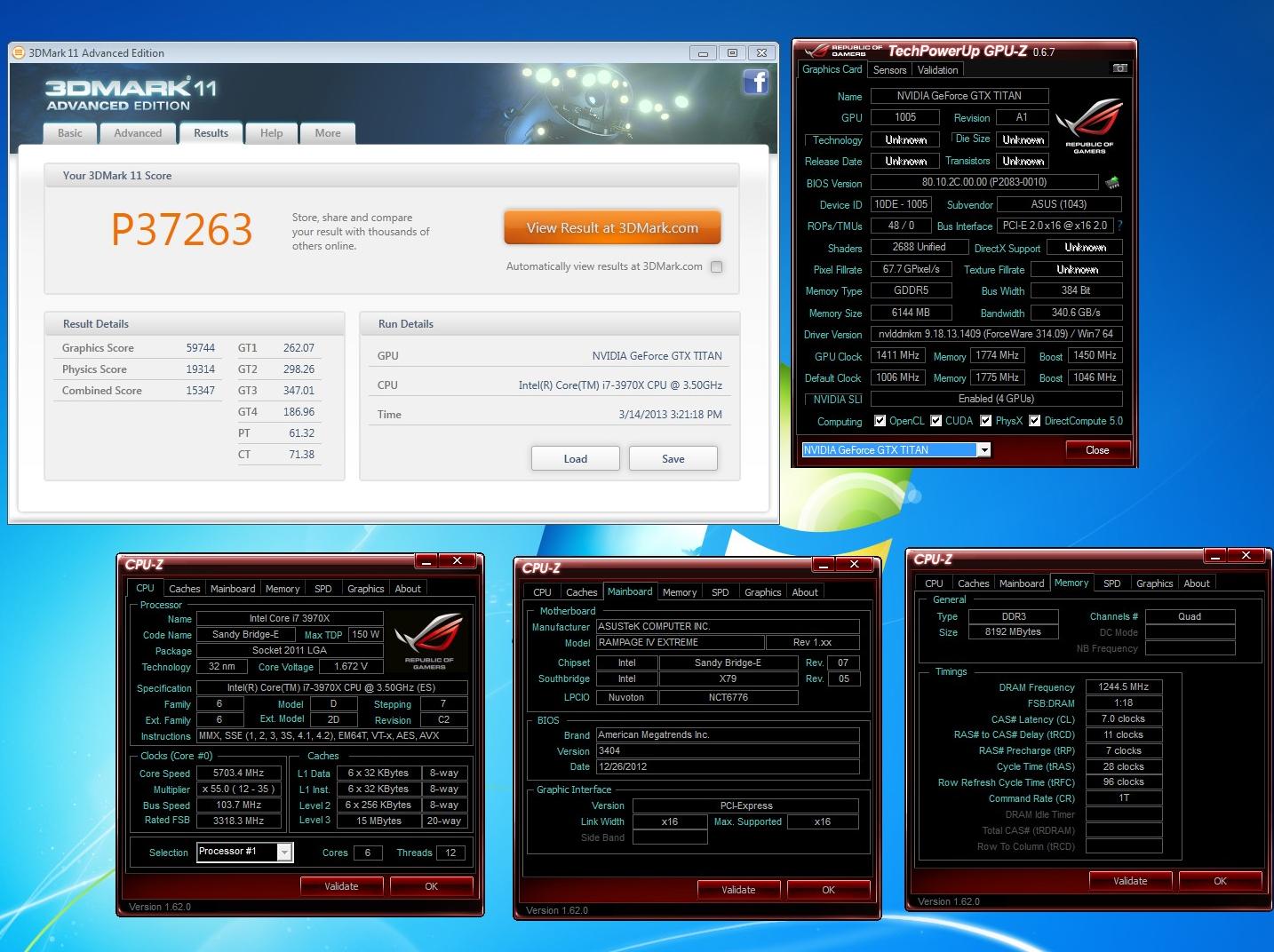
Task: Click the 3DMark 11 title bar application icon
Action: pos(18,52)
